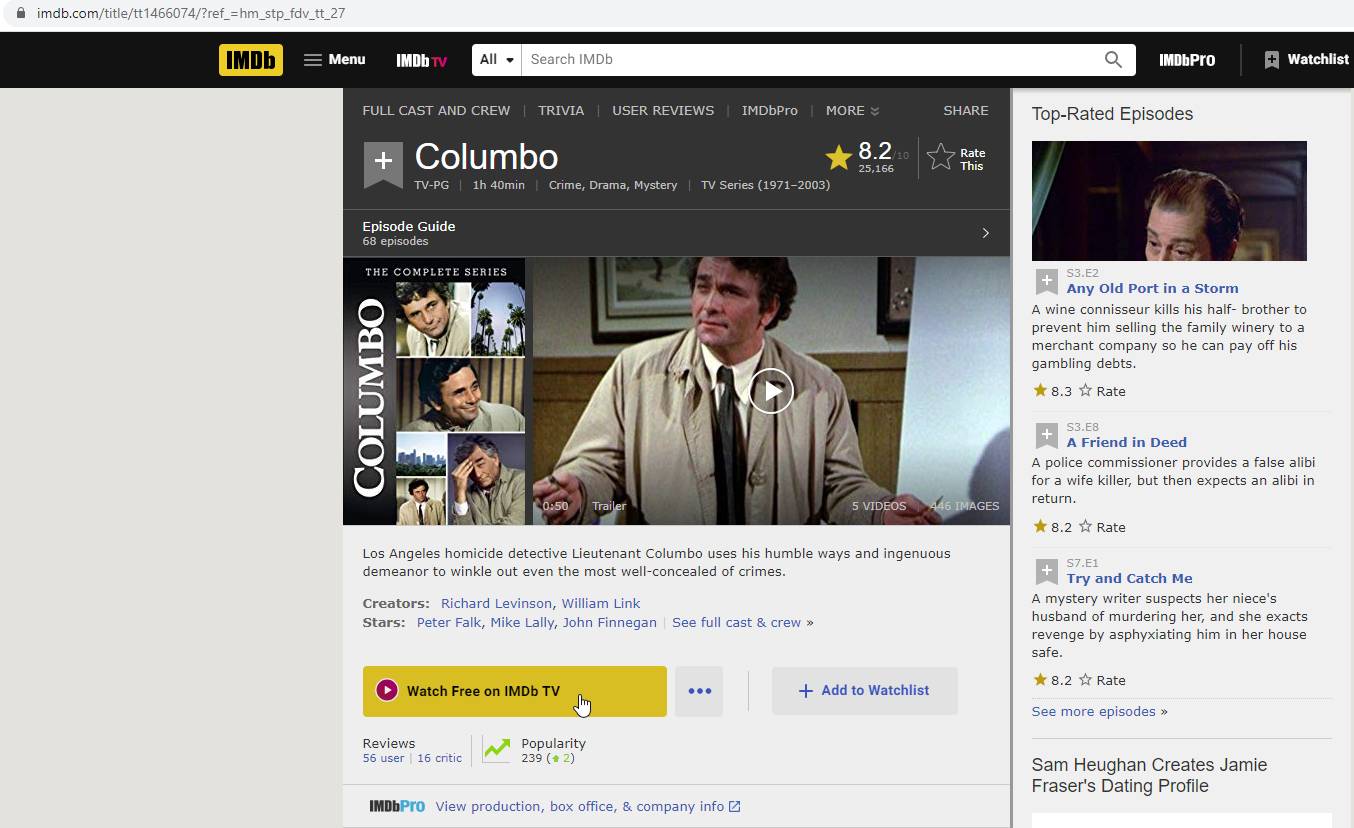This screenshot has width=1354, height=828.
Task: Open the hamburger Menu
Action: pyautogui.click(x=335, y=60)
